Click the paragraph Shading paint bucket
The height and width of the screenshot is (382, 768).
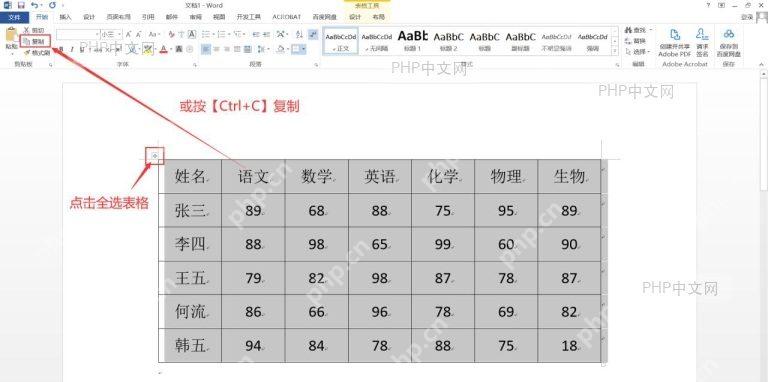pyautogui.click(x=282, y=49)
